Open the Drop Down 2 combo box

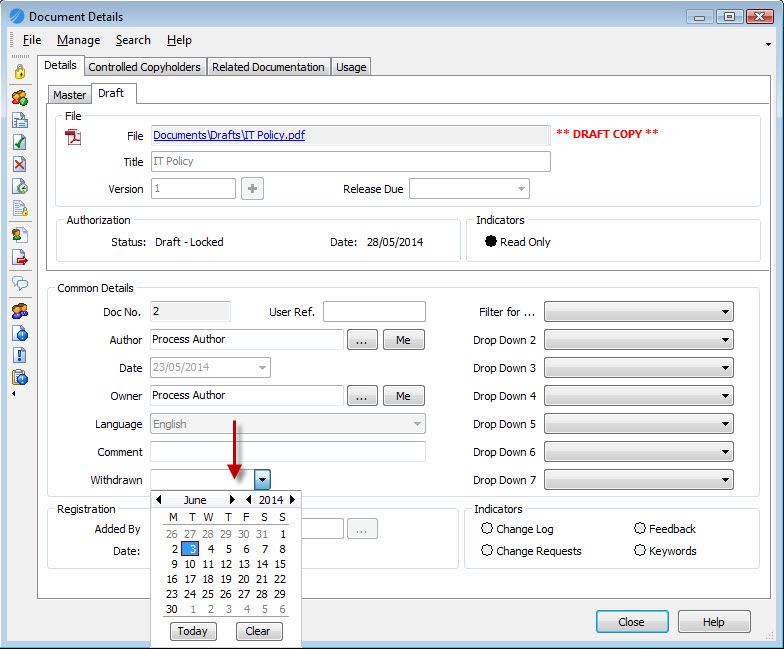coord(638,340)
